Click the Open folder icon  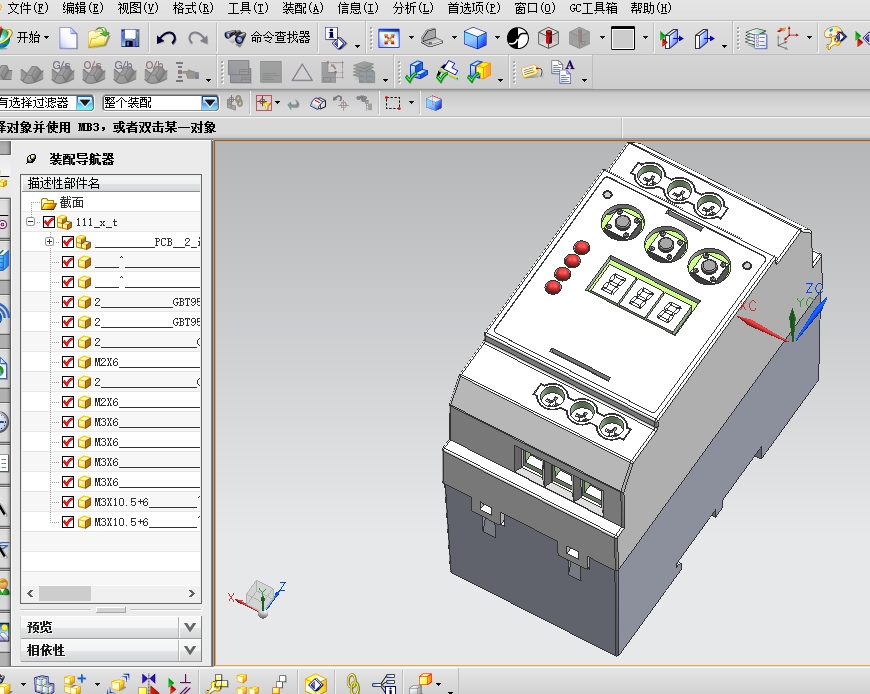[98, 39]
